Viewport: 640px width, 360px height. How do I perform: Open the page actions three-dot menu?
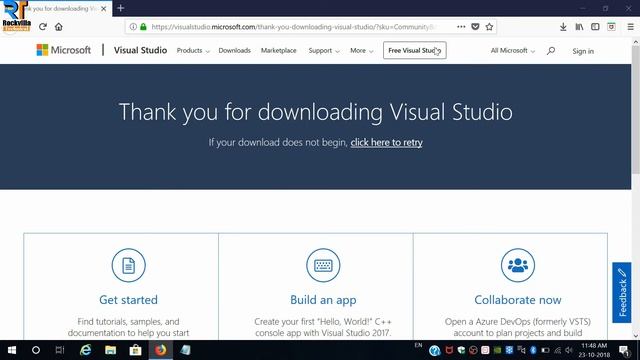[x=461, y=27]
